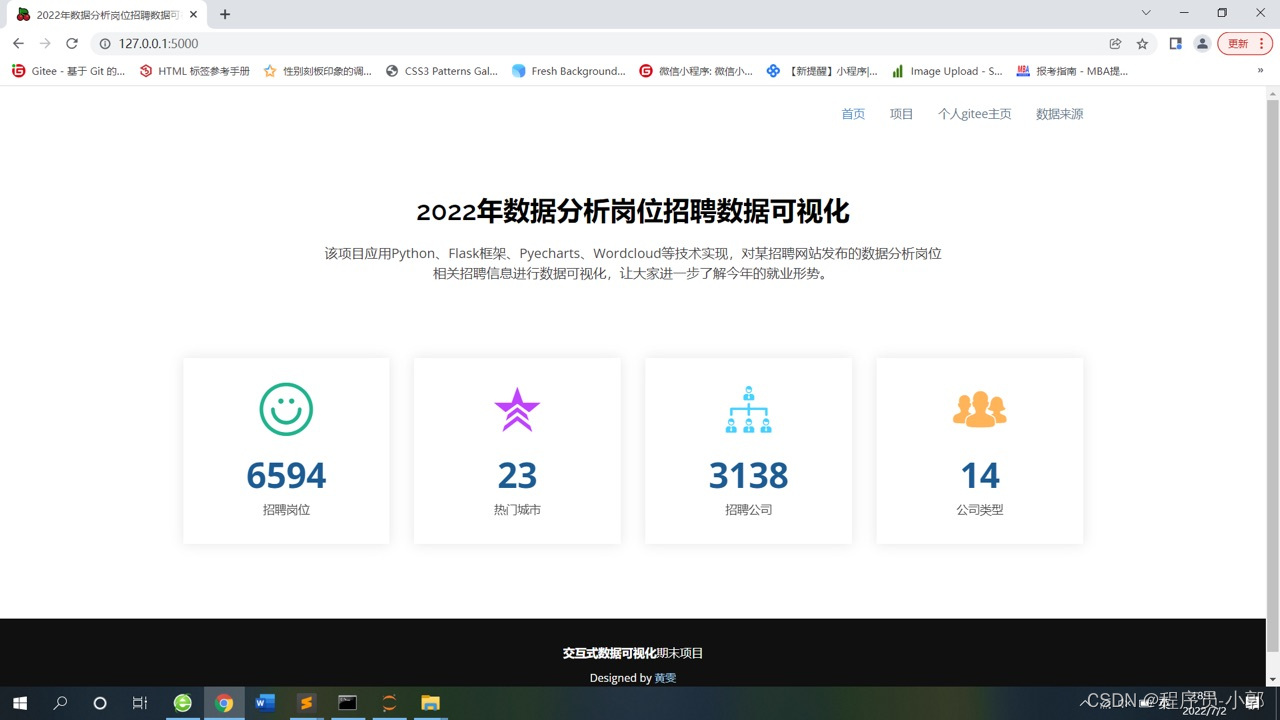Click the 23 热门城市 number
The width and height of the screenshot is (1280, 720).
coord(517,476)
